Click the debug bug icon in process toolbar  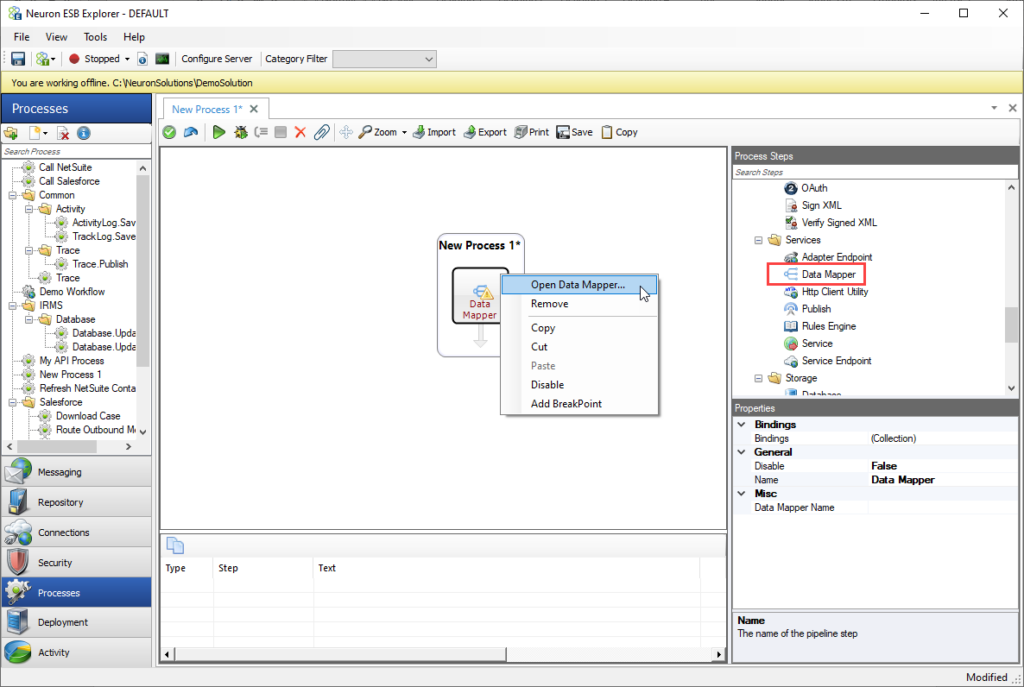pos(240,132)
